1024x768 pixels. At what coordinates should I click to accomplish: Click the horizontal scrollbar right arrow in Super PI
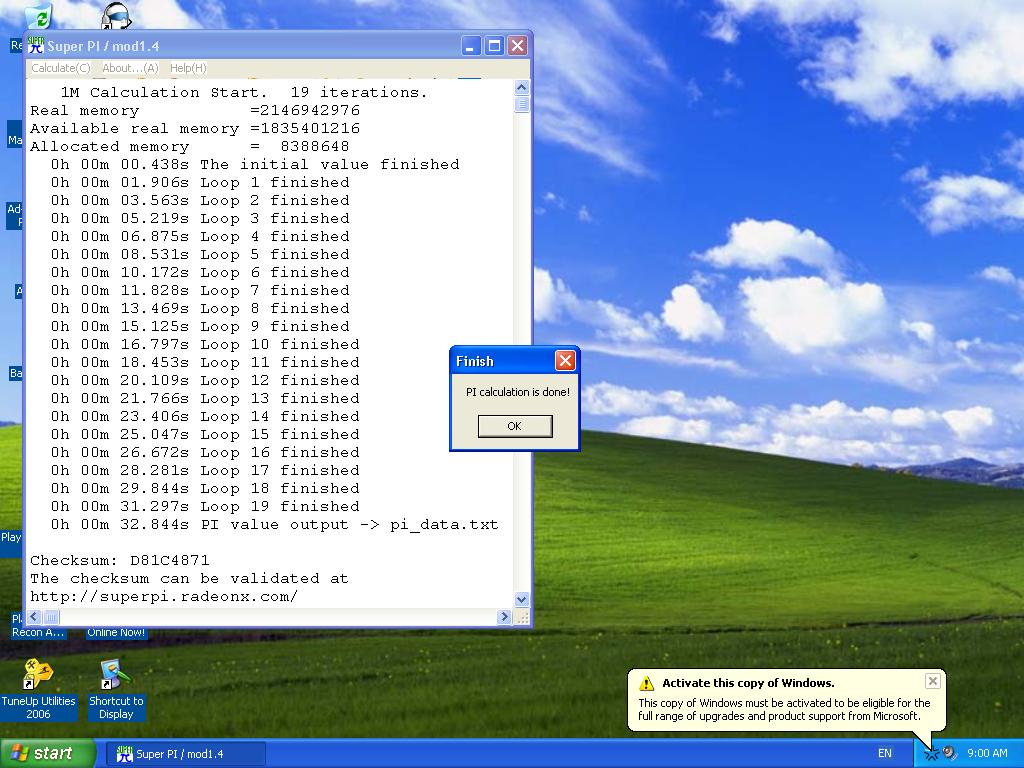pos(504,616)
